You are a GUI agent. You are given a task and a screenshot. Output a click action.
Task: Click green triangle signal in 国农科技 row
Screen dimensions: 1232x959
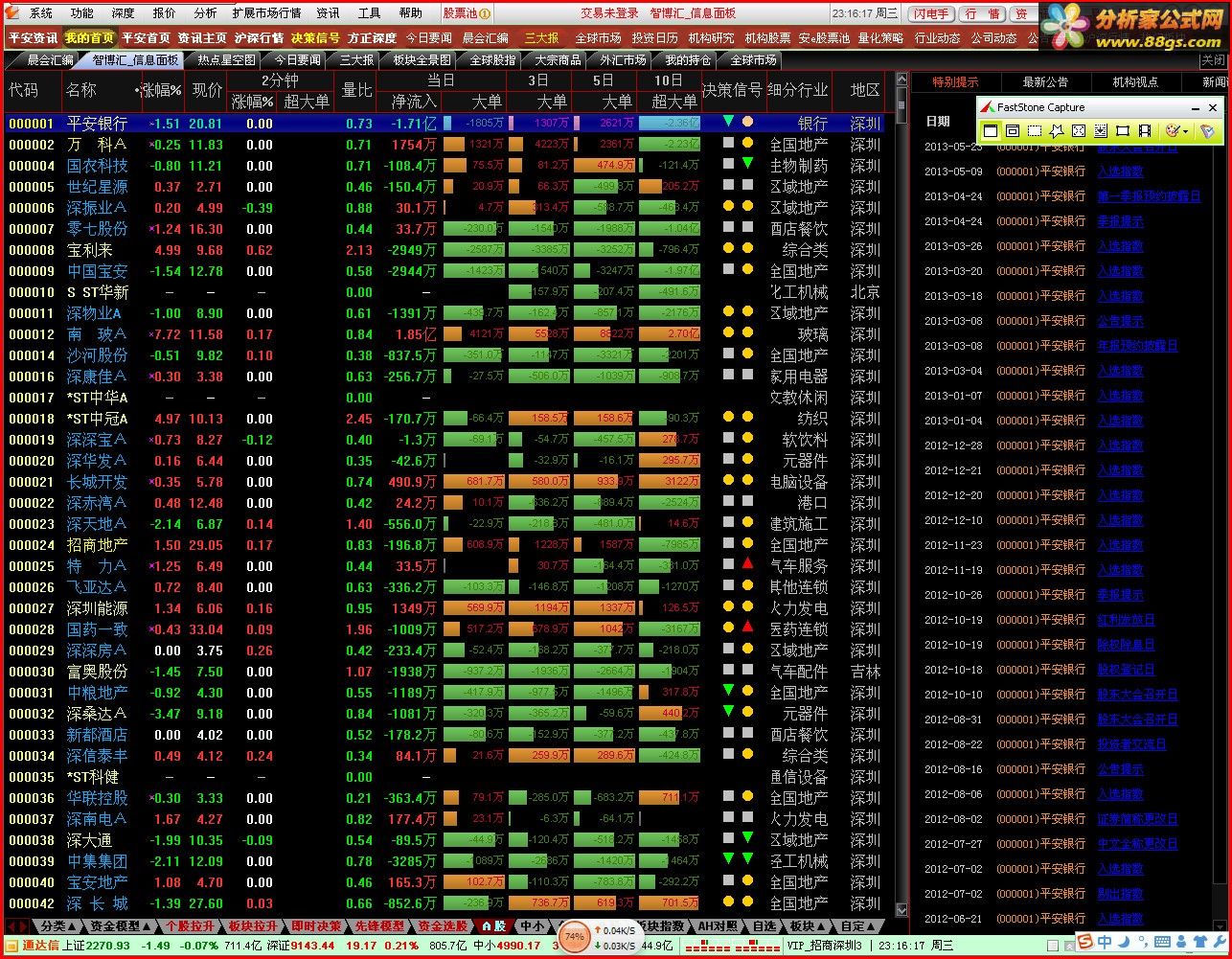(x=747, y=163)
